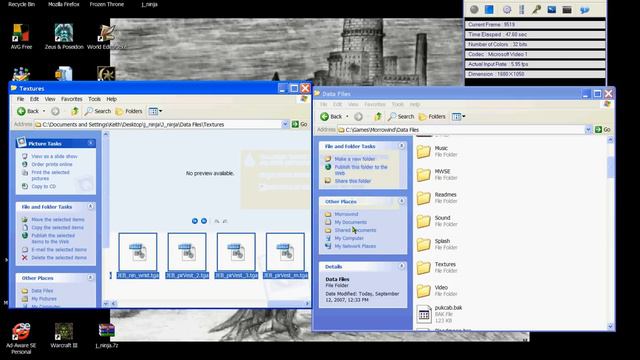Toggle Folders pane in the Data Files window
This screenshot has width=640, height=360.
[x=432, y=117]
